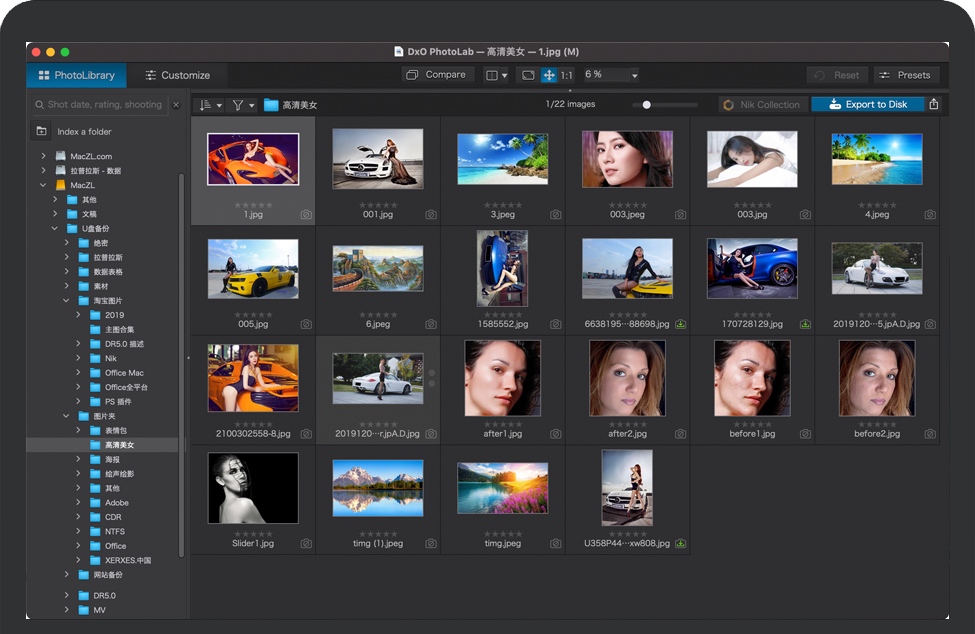Click the Presets button
Screen dimensions: 975x634
tap(908, 74)
